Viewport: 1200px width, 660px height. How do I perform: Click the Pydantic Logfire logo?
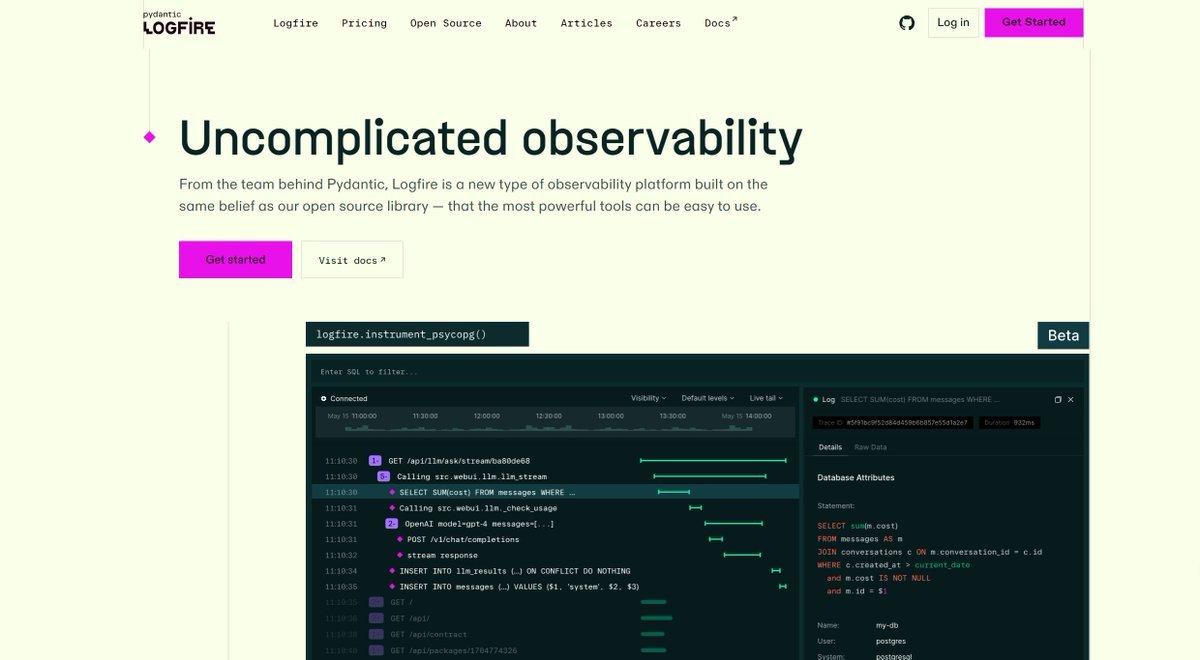(x=178, y=23)
